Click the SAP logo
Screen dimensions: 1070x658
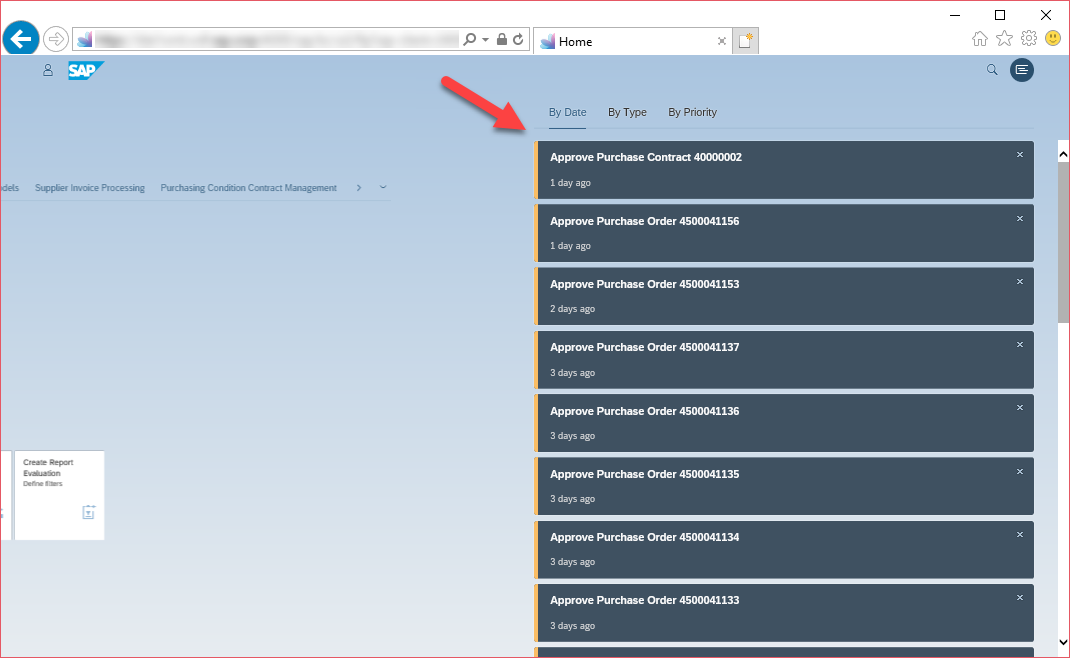(x=85, y=70)
